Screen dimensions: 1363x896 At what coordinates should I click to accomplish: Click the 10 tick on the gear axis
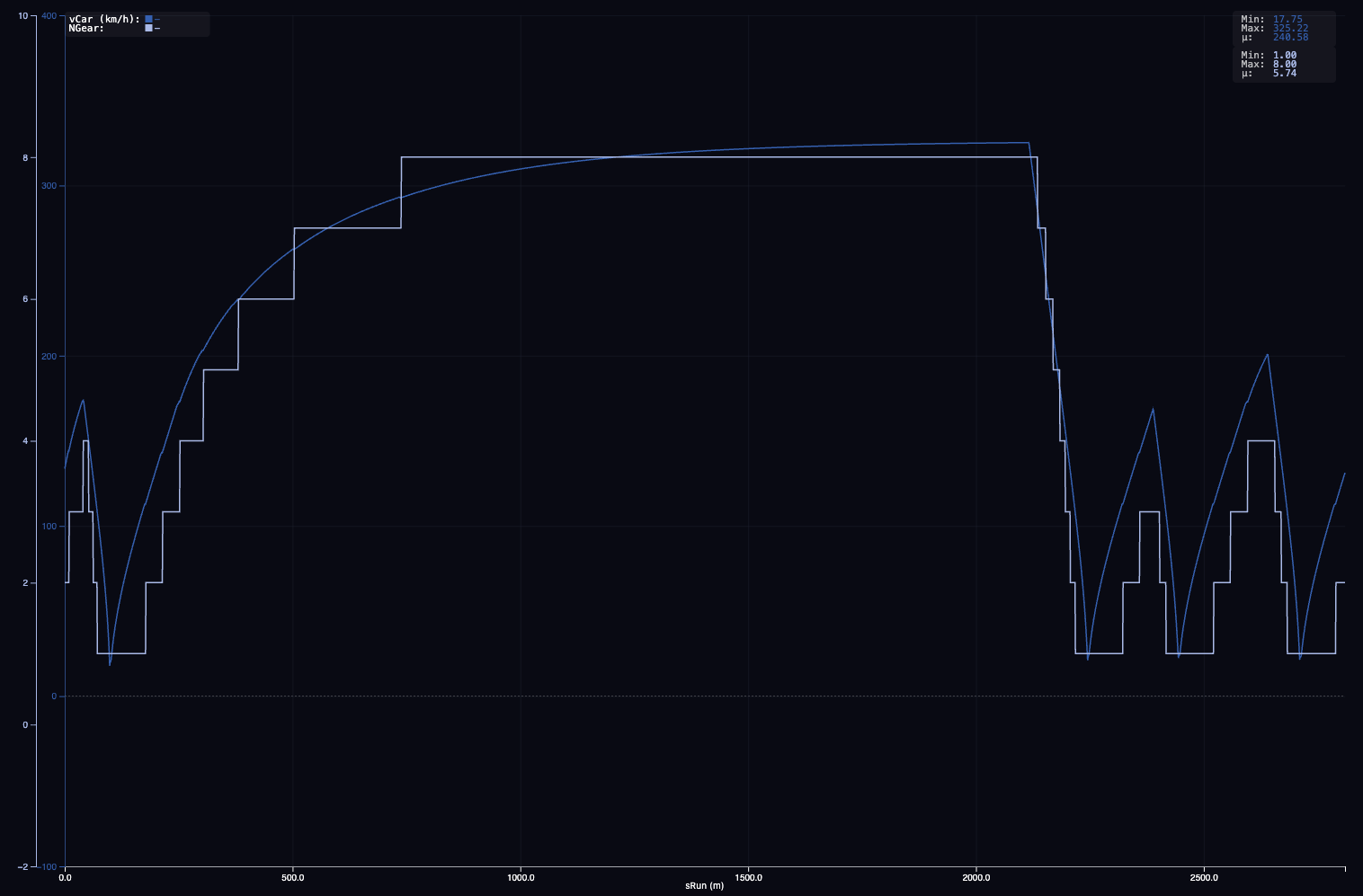click(x=22, y=16)
